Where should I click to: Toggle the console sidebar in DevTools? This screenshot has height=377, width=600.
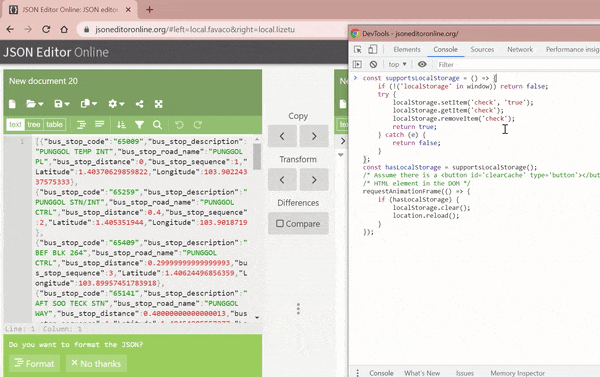357,64
